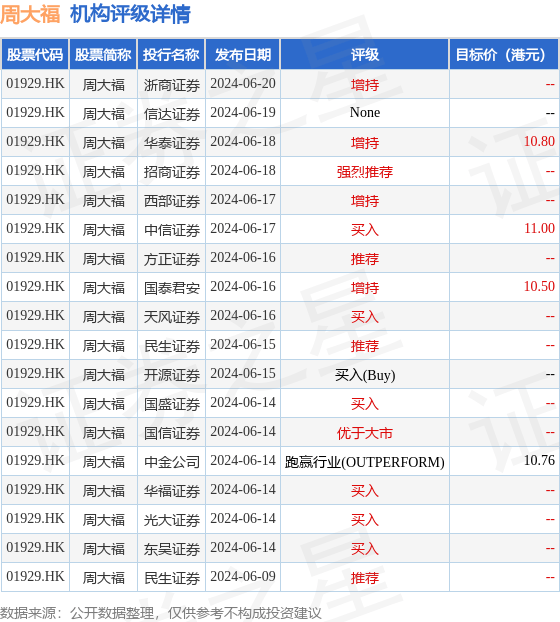Viewport: 560px width, 622px height.
Task: Click 跑赢行业(OUTPERFORM) rating from 中金公司
Action: [x=364, y=462]
